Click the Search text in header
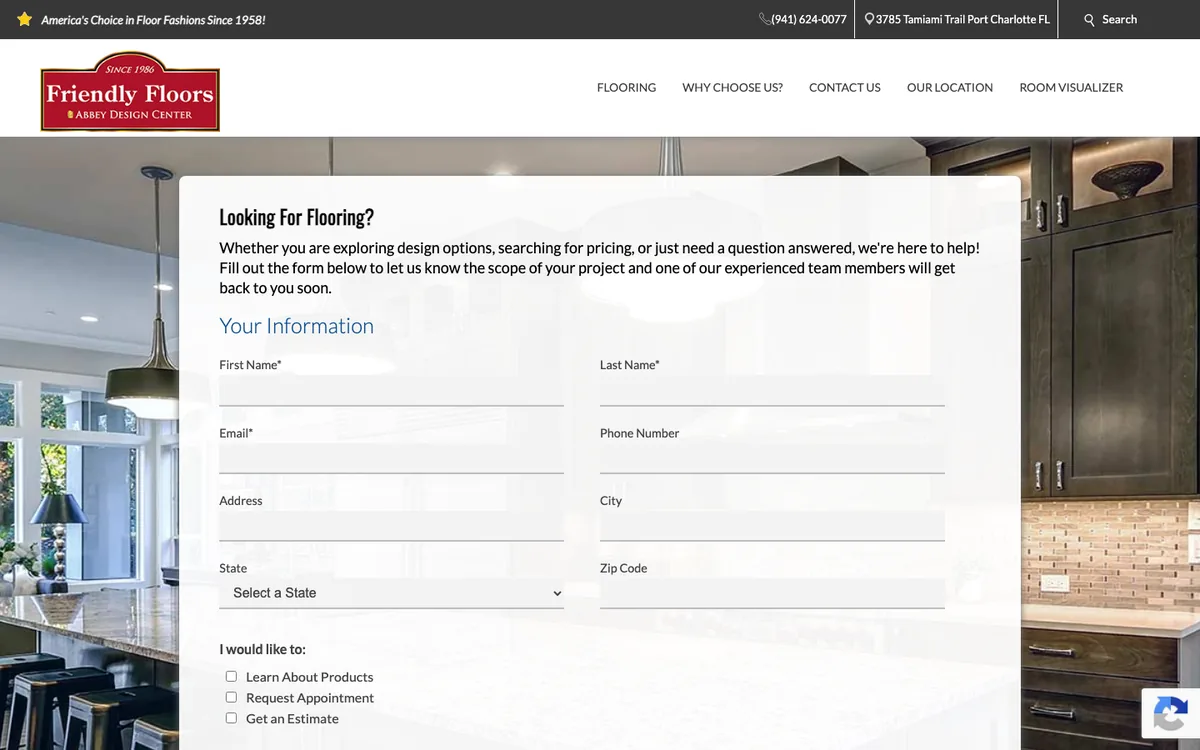Screen dimensions: 1200x750 click(x=1119, y=19)
